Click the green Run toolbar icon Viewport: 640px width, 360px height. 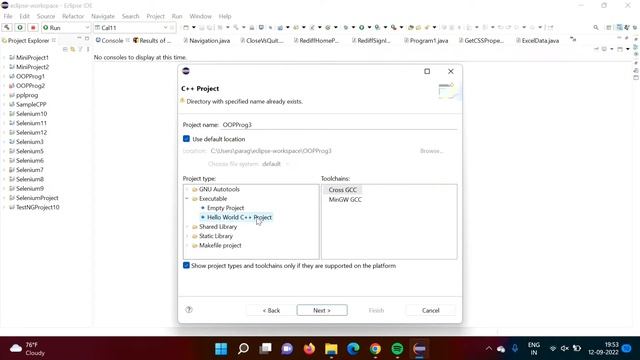(x=361, y=27)
